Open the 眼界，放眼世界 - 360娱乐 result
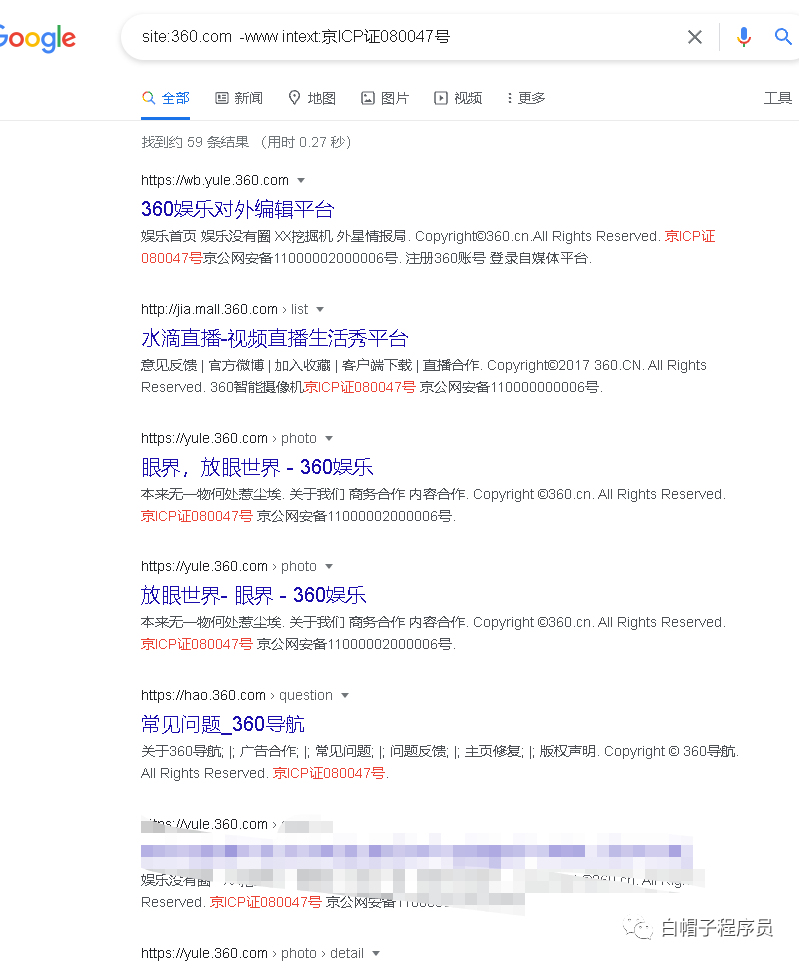Screen dimensions: 799x962 (x=257, y=467)
